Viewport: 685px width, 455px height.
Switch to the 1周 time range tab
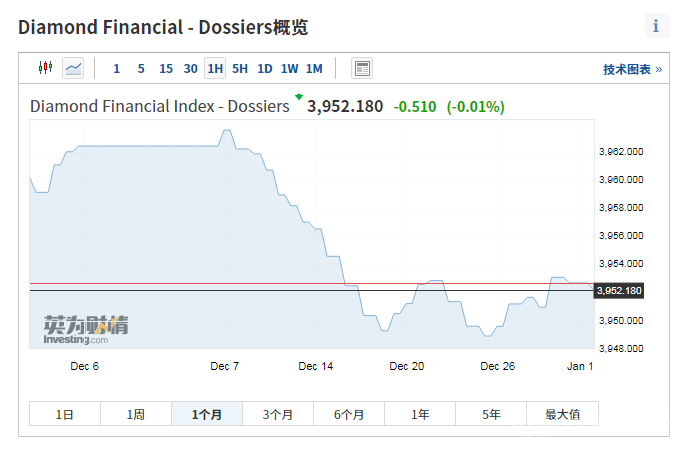point(136,414)
